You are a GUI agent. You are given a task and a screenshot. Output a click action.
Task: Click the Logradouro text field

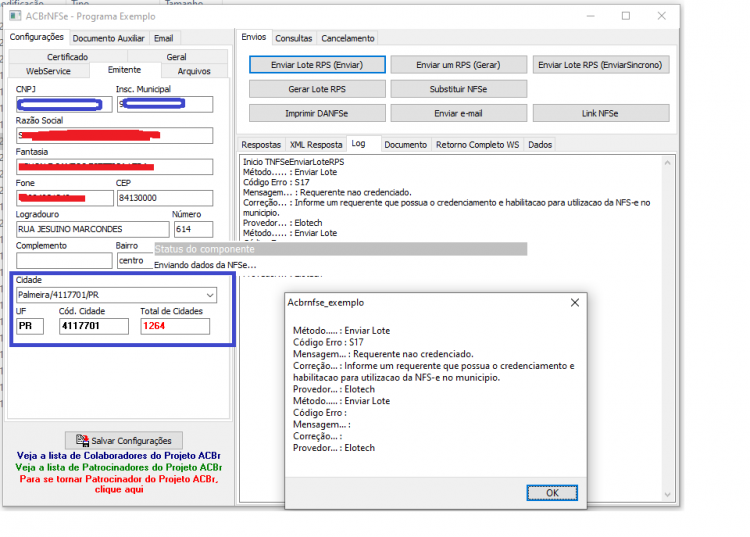[x=92, y=229]
